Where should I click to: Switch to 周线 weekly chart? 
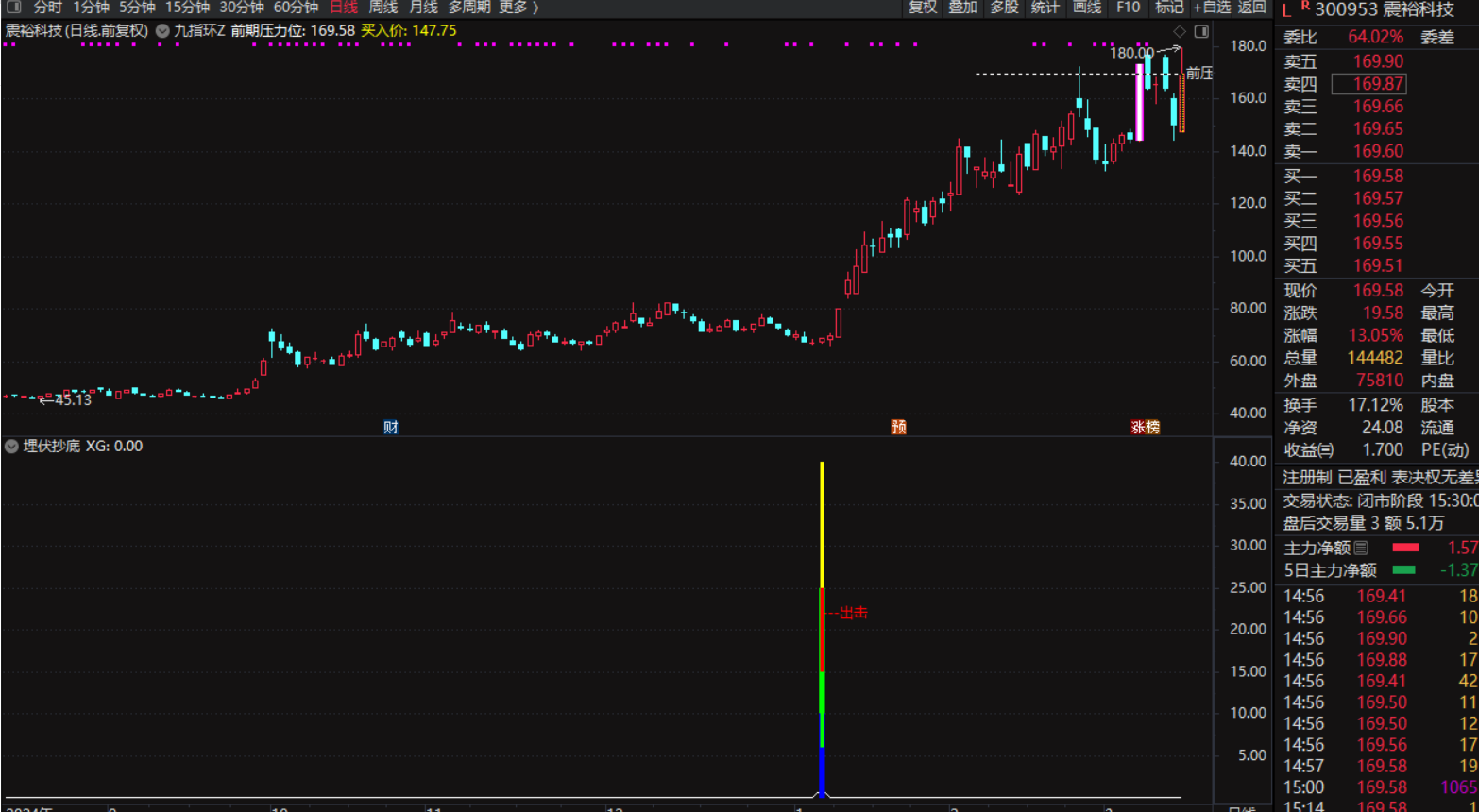382,8
